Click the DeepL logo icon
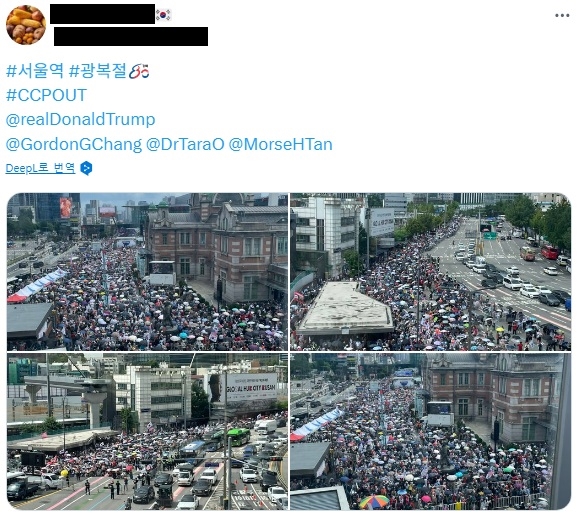Screen dimensions: 577x515 coord(86,168)
